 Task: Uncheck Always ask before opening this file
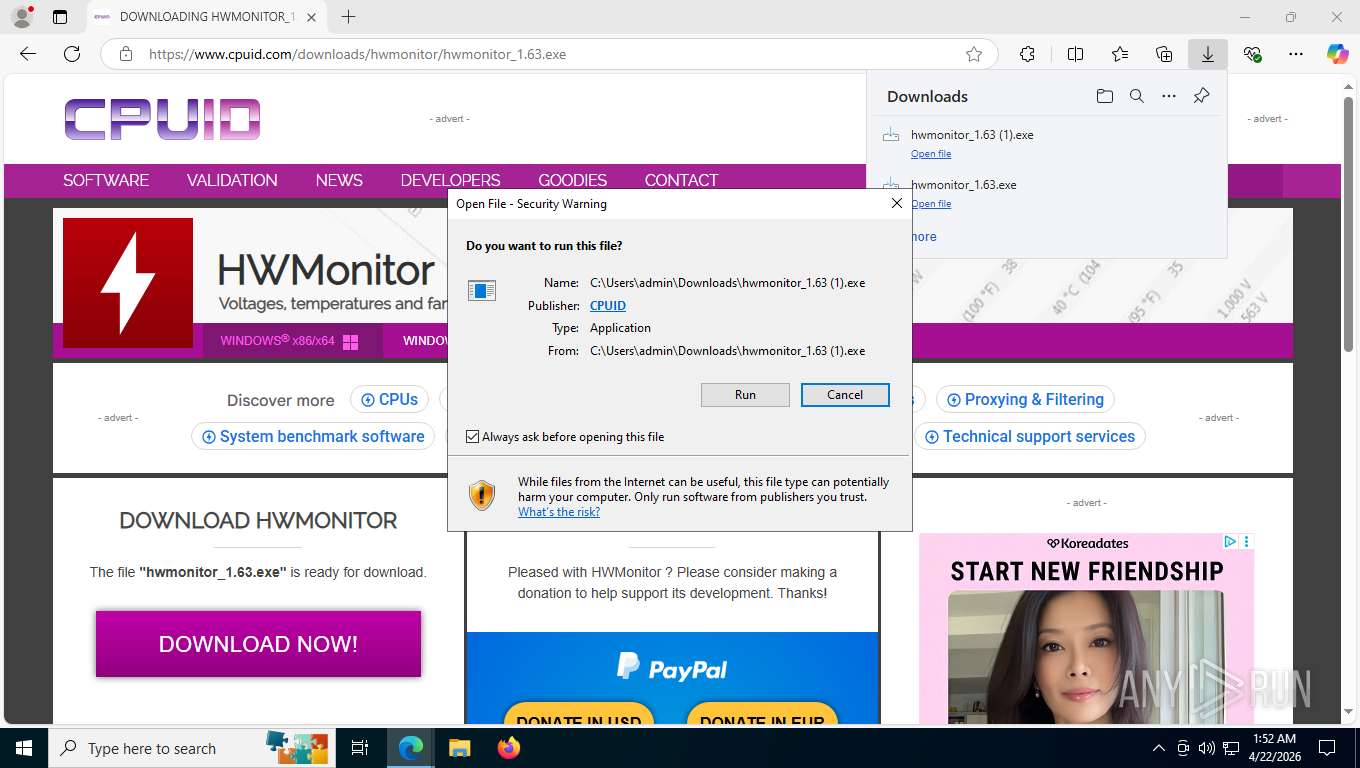click(473, 437)
